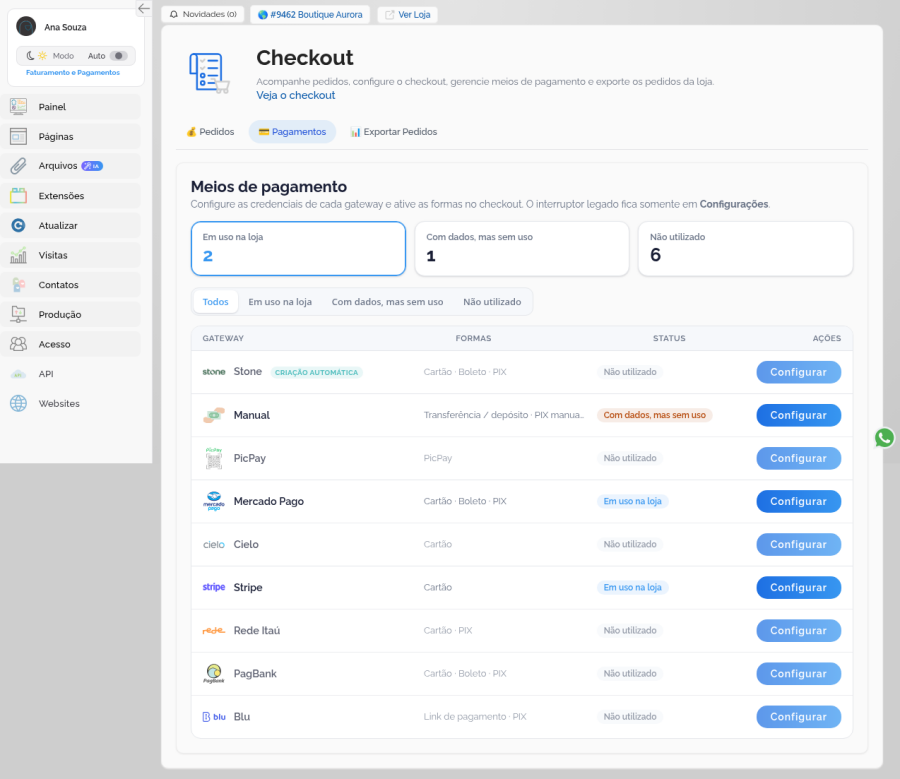Collapse sidebar with the left arrow icon
Image resolution: width=900 pixels, height=779 pixels.
click(x=143, y=8)
